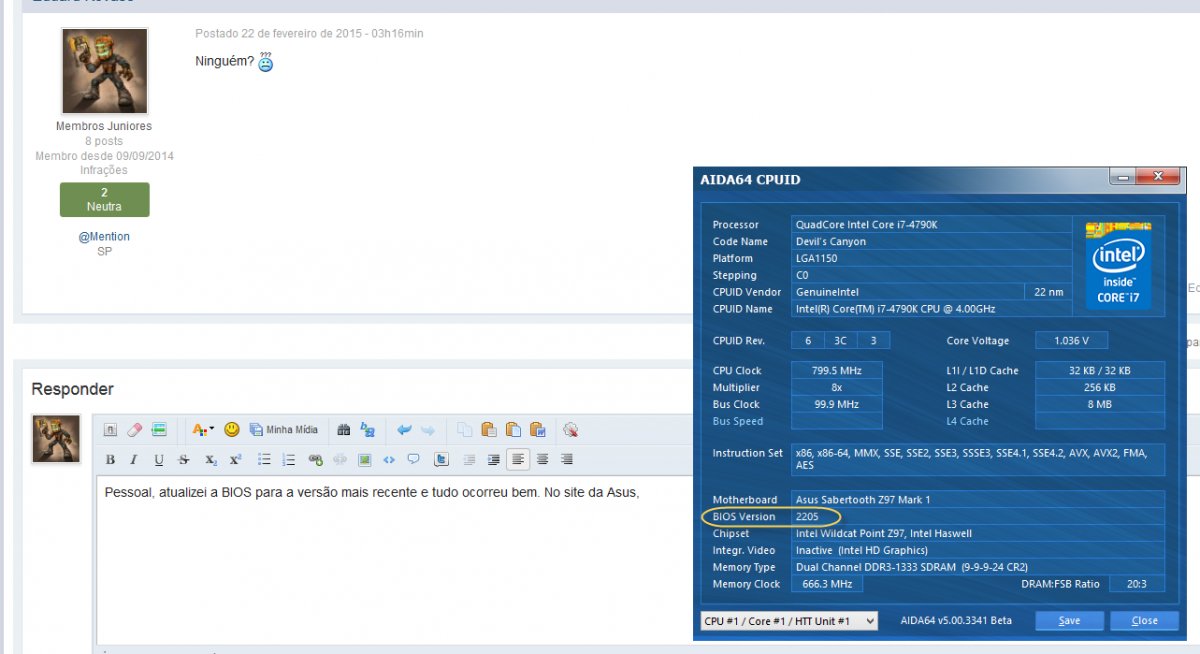This screenshot has height=654, width=1200.
Task: Close AIDA64 CPUID with the red X
Action: click(x=1158, y=177)
